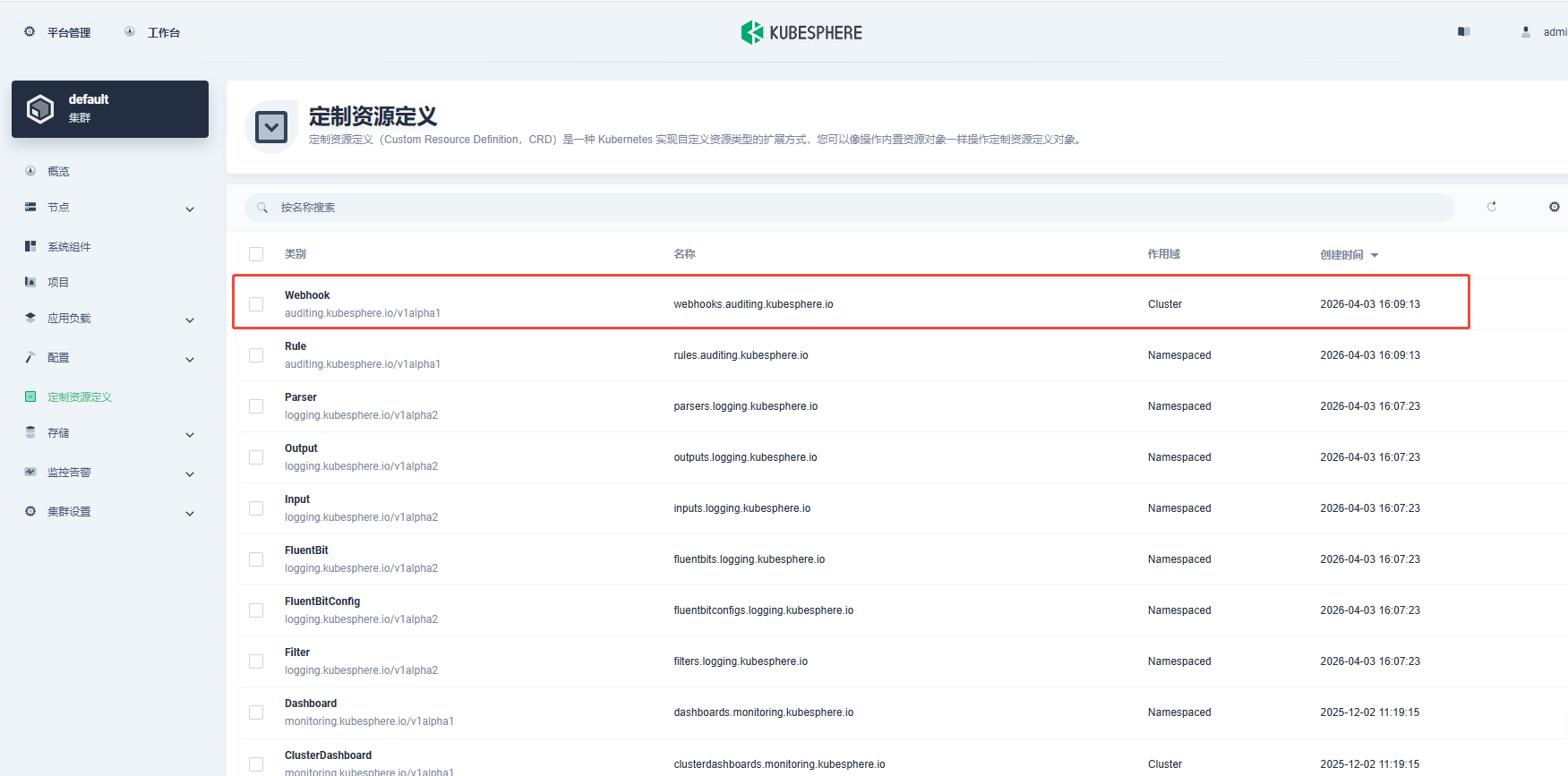
Task: Open the Webhook CRD link
Action: (x=307, y=295)
